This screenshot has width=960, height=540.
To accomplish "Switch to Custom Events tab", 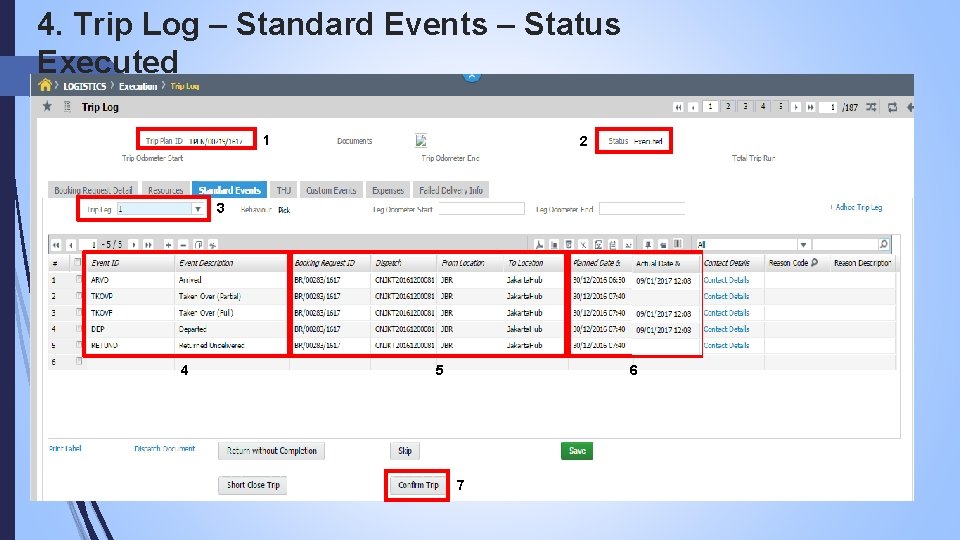I will coord(331,190).
